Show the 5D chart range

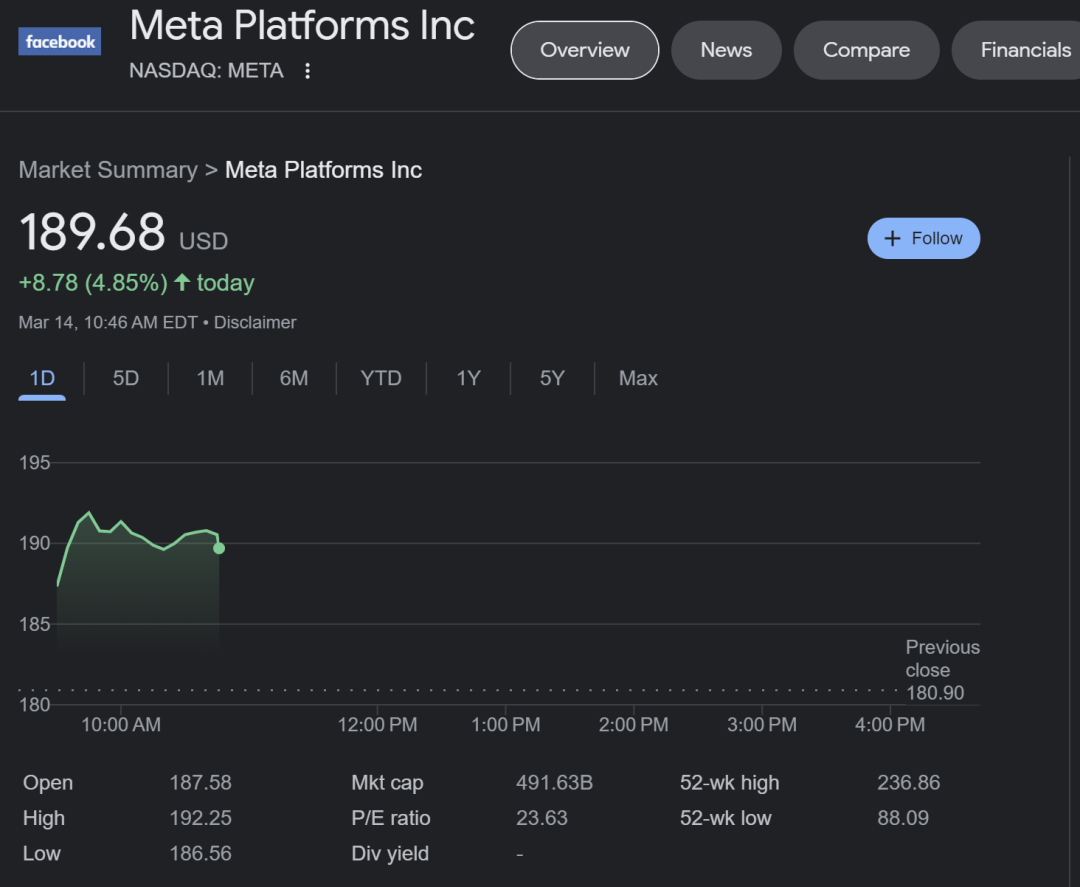click(x=126, y=378)
